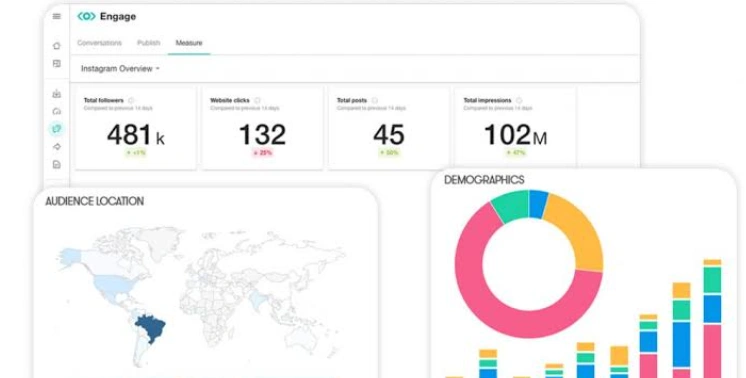
Task: Open the layout panel icon below Home
Action: [57, 63]
